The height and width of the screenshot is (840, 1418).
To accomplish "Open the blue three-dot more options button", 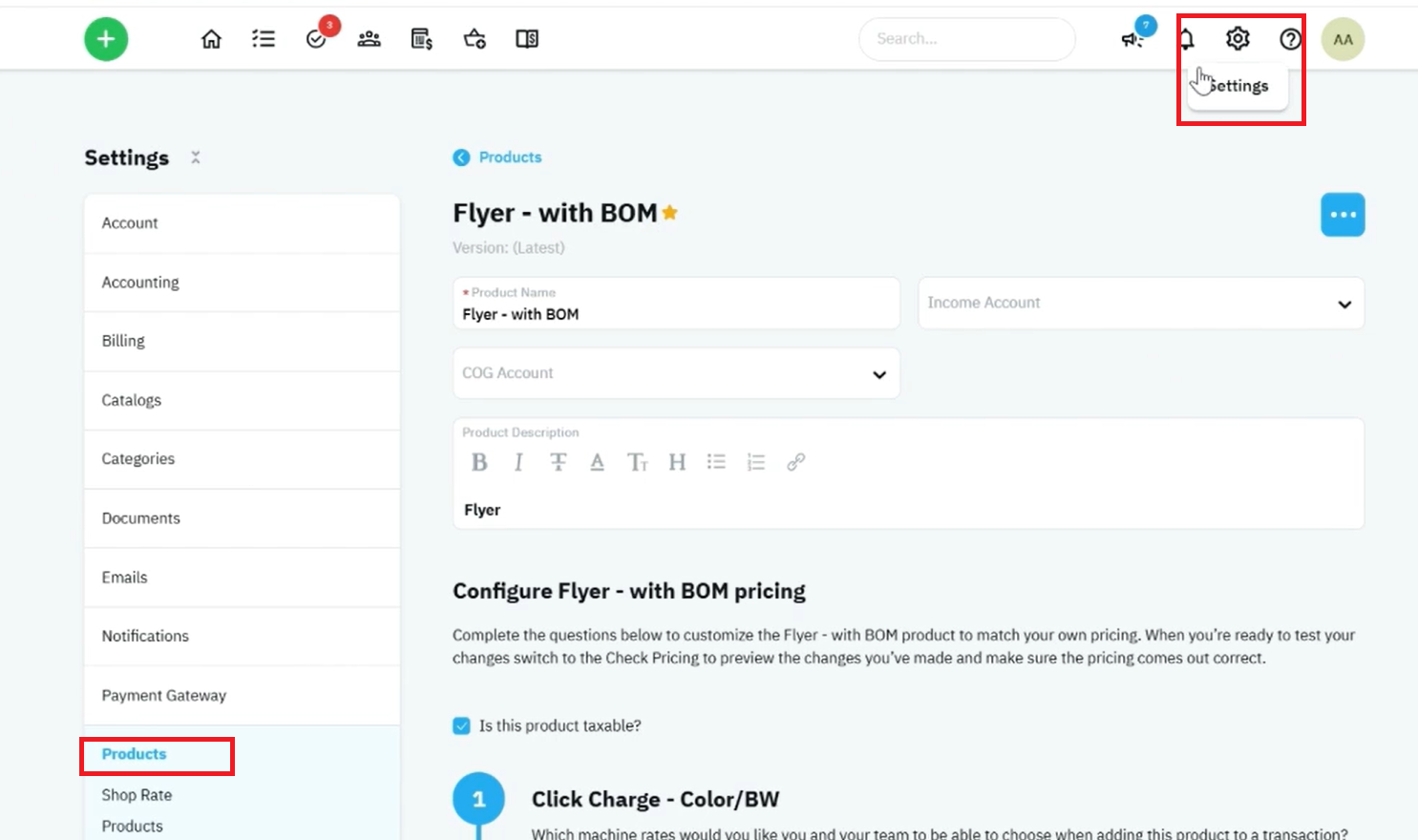I will pyautogui.click(x=1343, y=215).
